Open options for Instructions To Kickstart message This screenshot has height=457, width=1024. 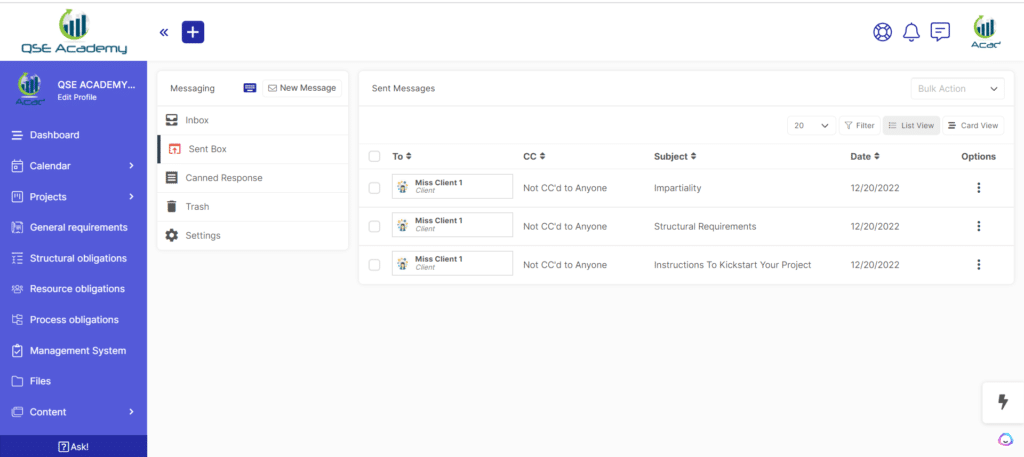(x=978, y=264)
